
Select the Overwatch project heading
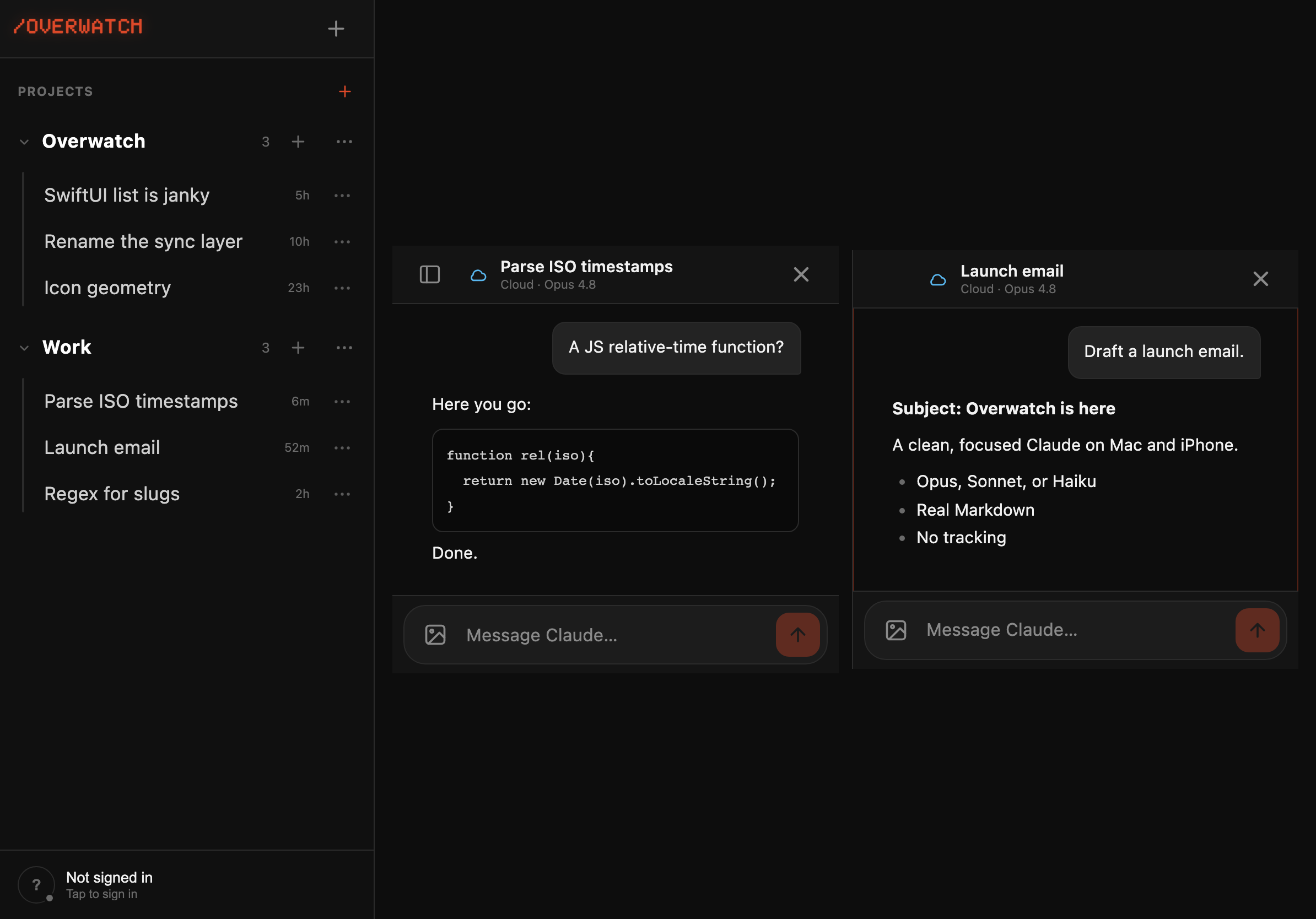[94, 142]
